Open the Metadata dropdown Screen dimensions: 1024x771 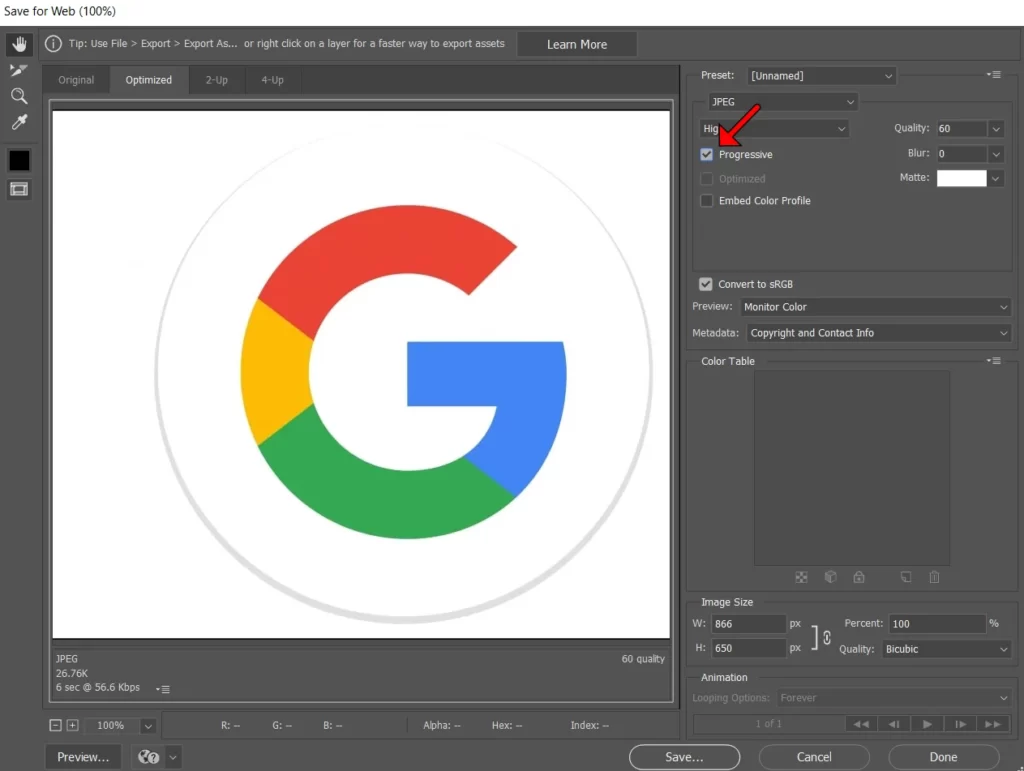click(879, 333)
